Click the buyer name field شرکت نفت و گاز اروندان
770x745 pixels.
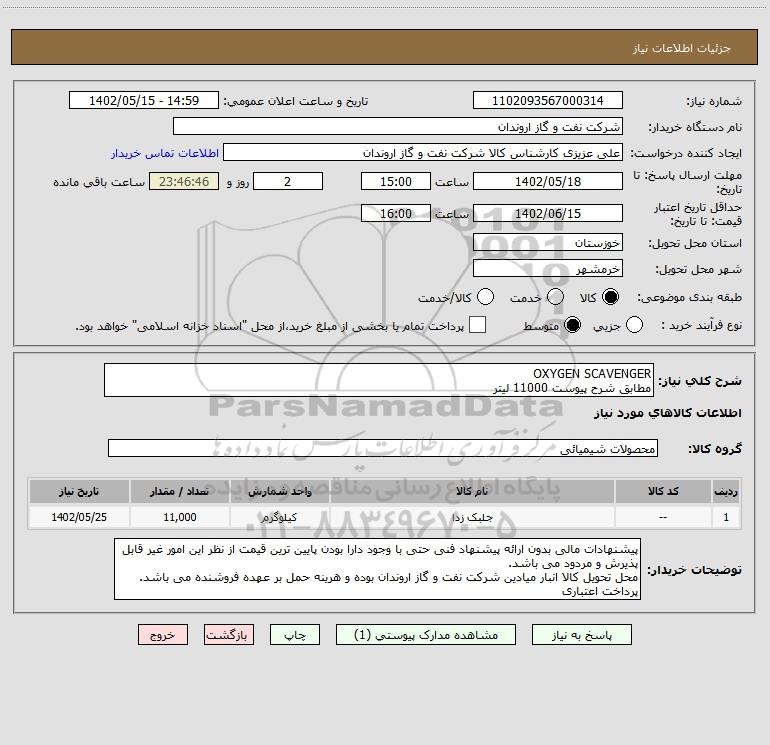(398, 126)
